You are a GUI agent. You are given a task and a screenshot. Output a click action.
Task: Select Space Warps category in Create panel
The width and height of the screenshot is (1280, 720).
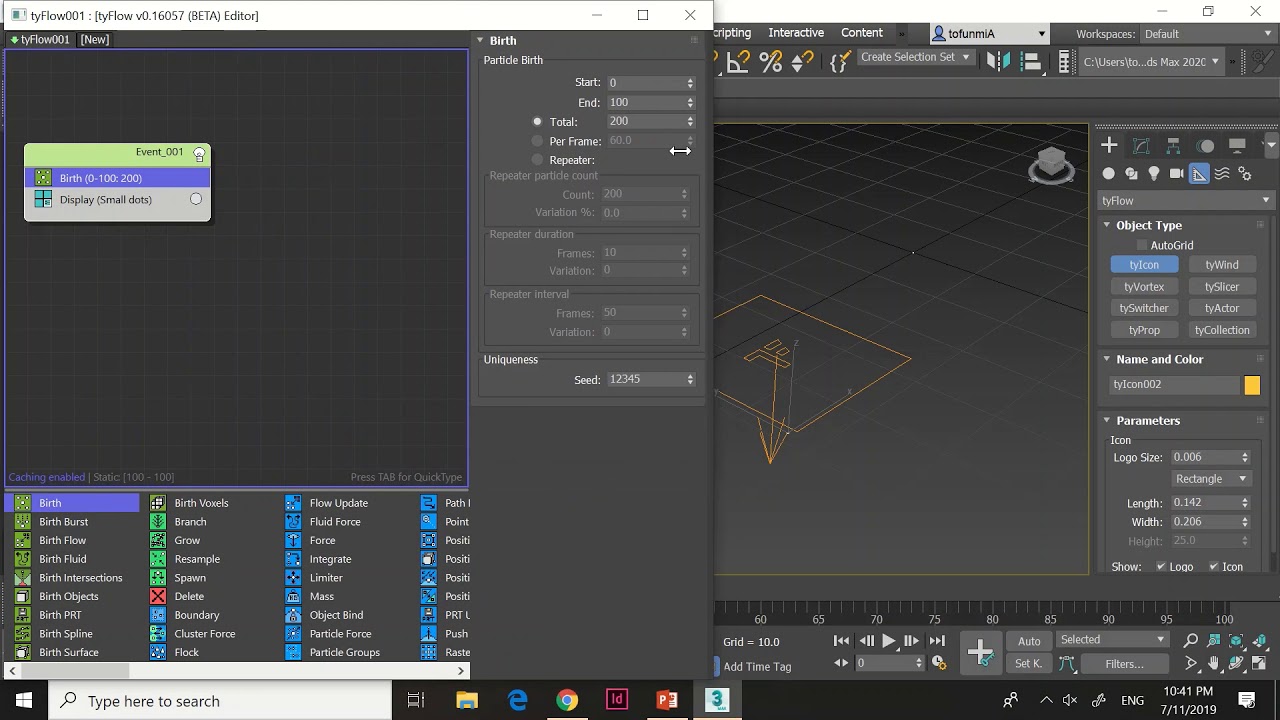tap(1222, 174)
